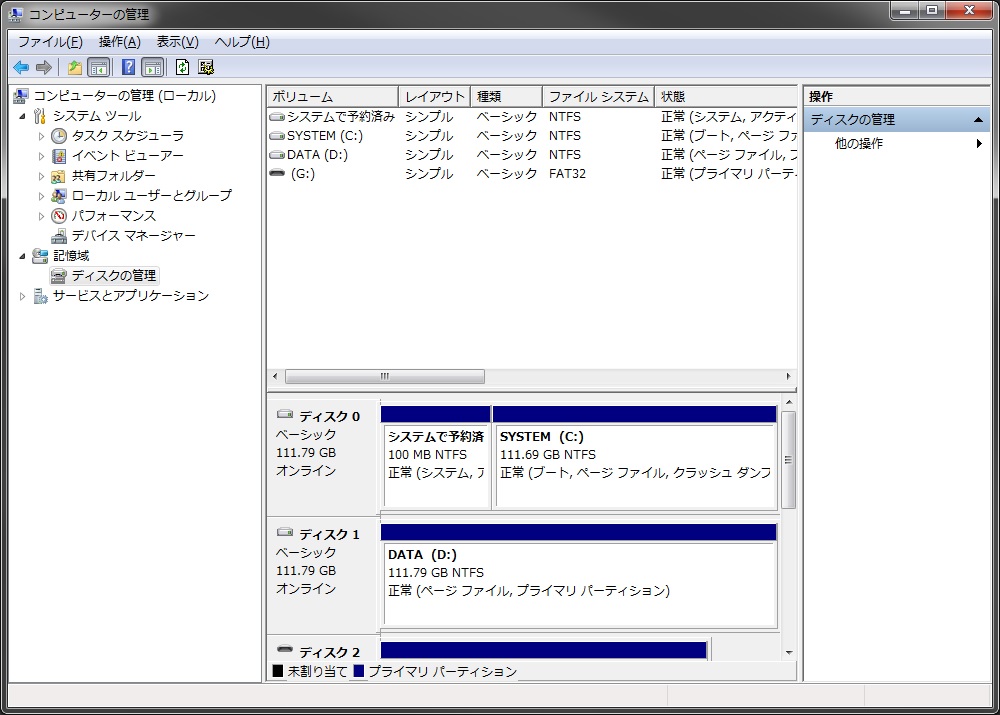Image resolution: width=1000 pixels, height=715 pixels.
Task: Click the Disk 2 partition blue bar
Action: [x=544, y=650]
